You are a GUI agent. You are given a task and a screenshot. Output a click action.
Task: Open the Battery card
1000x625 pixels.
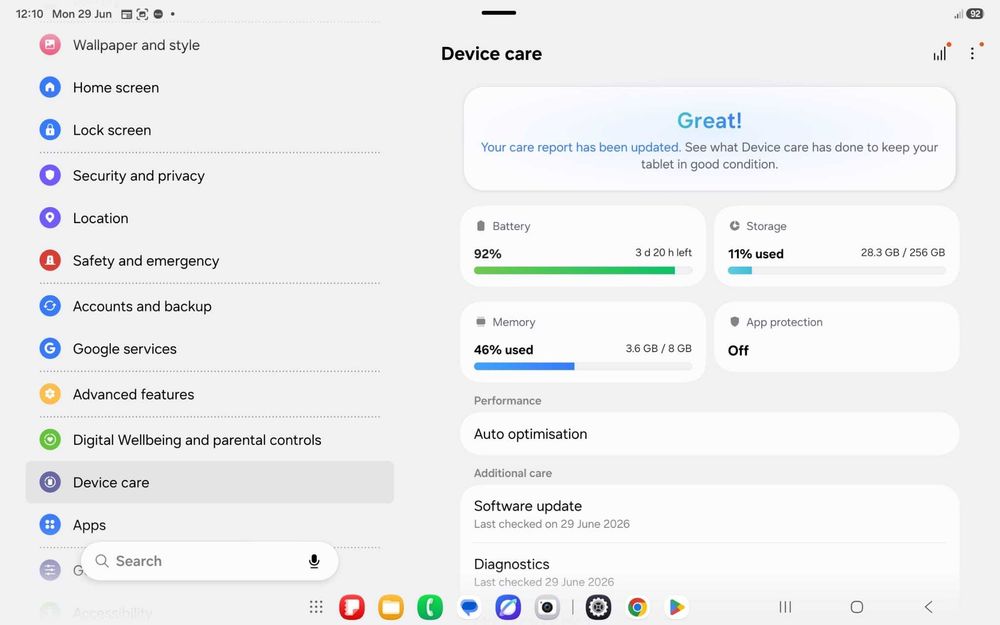coord(583,246)
